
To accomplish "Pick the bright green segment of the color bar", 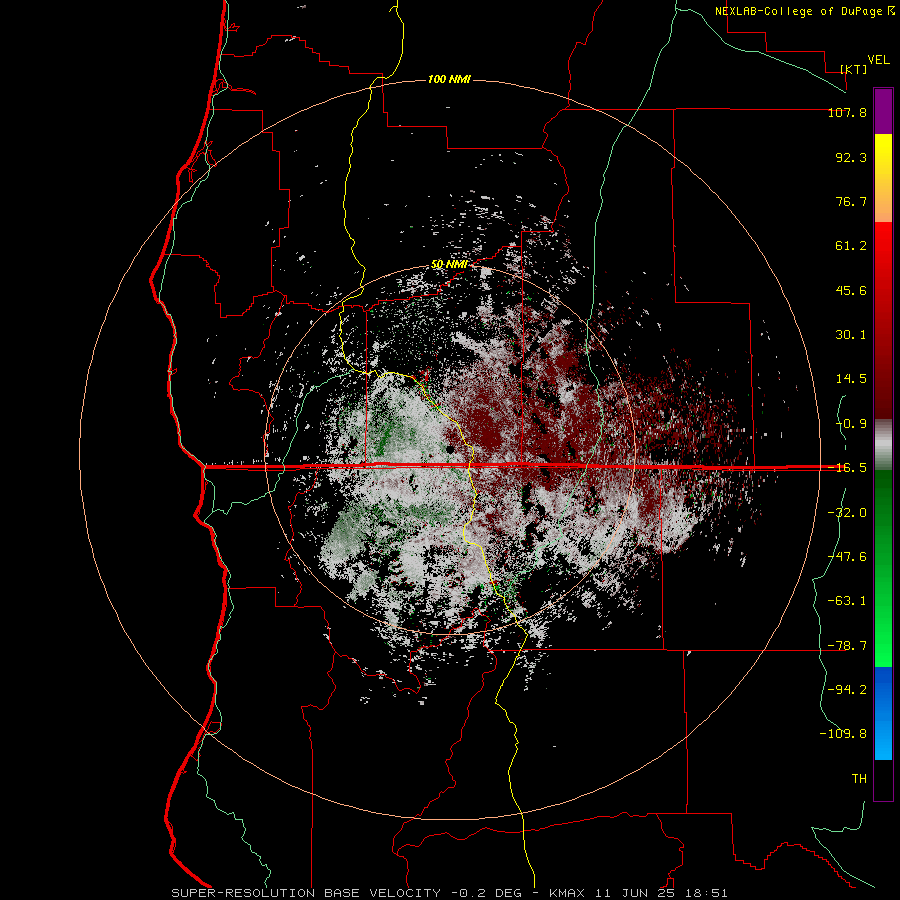I will pos(883,568).
